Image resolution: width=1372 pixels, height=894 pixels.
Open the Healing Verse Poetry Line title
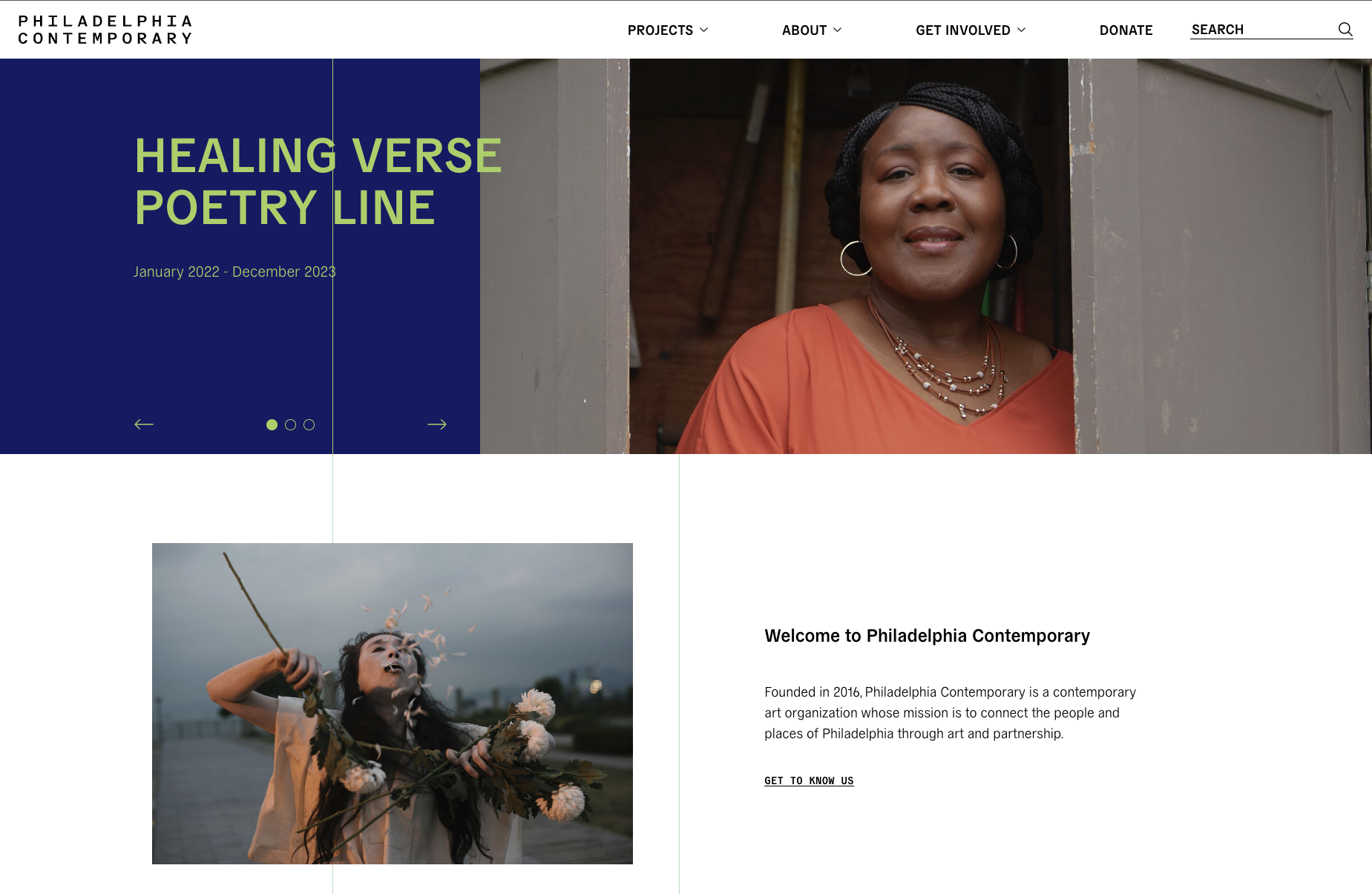click(x=318, y=182)
